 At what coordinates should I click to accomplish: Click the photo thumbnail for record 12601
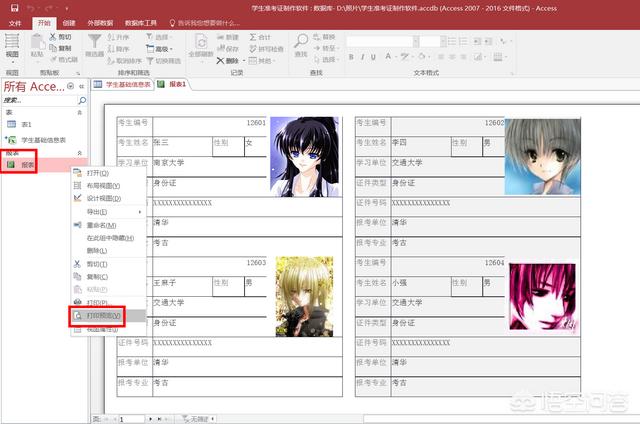point(304,157)
